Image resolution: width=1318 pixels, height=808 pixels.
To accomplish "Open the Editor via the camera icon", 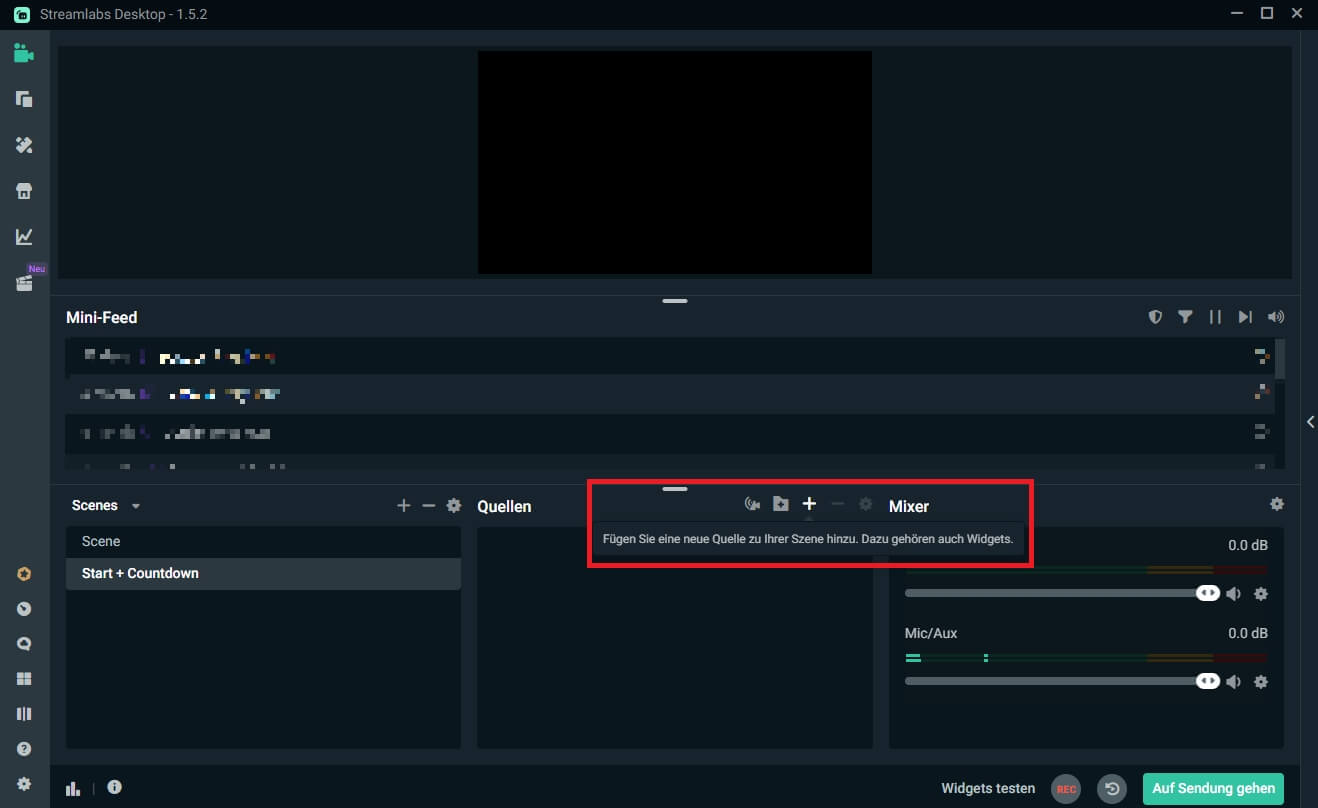I will coord(24,53).
